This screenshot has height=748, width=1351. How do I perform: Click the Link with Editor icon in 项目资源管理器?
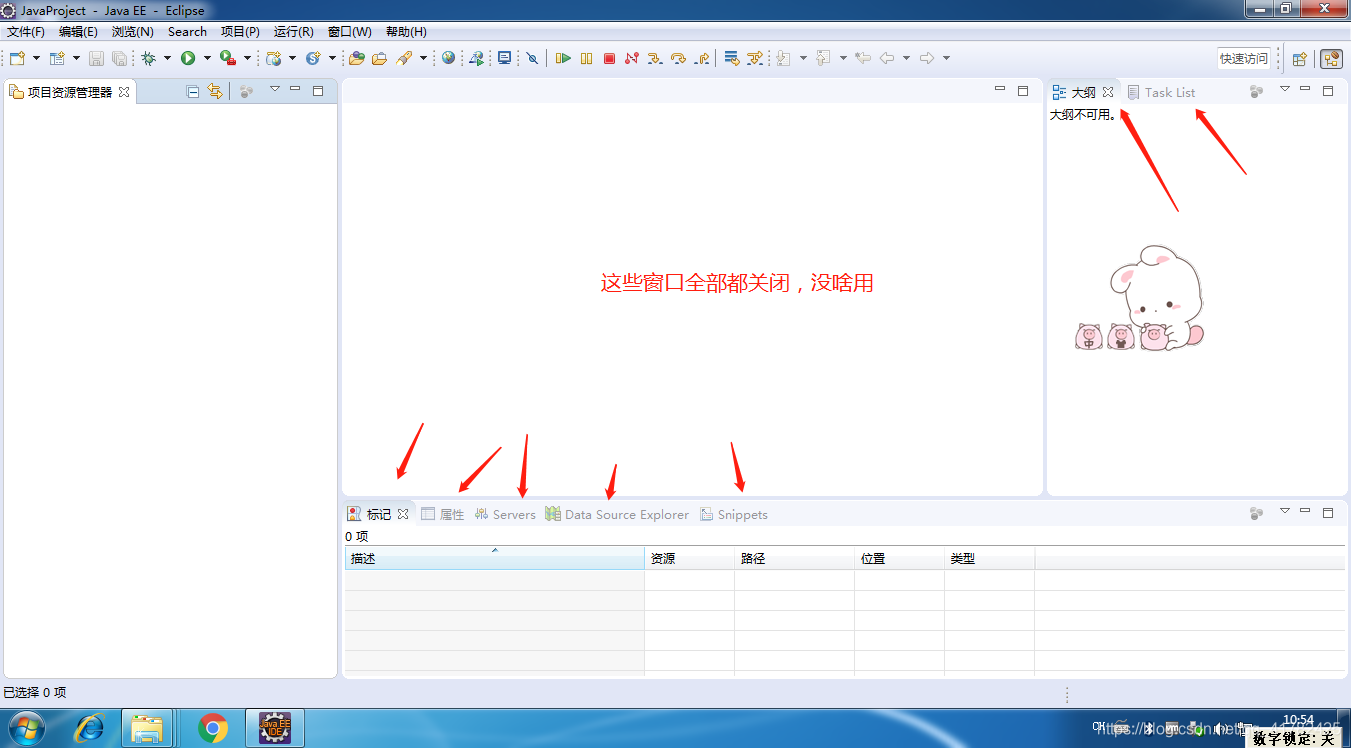216,90
